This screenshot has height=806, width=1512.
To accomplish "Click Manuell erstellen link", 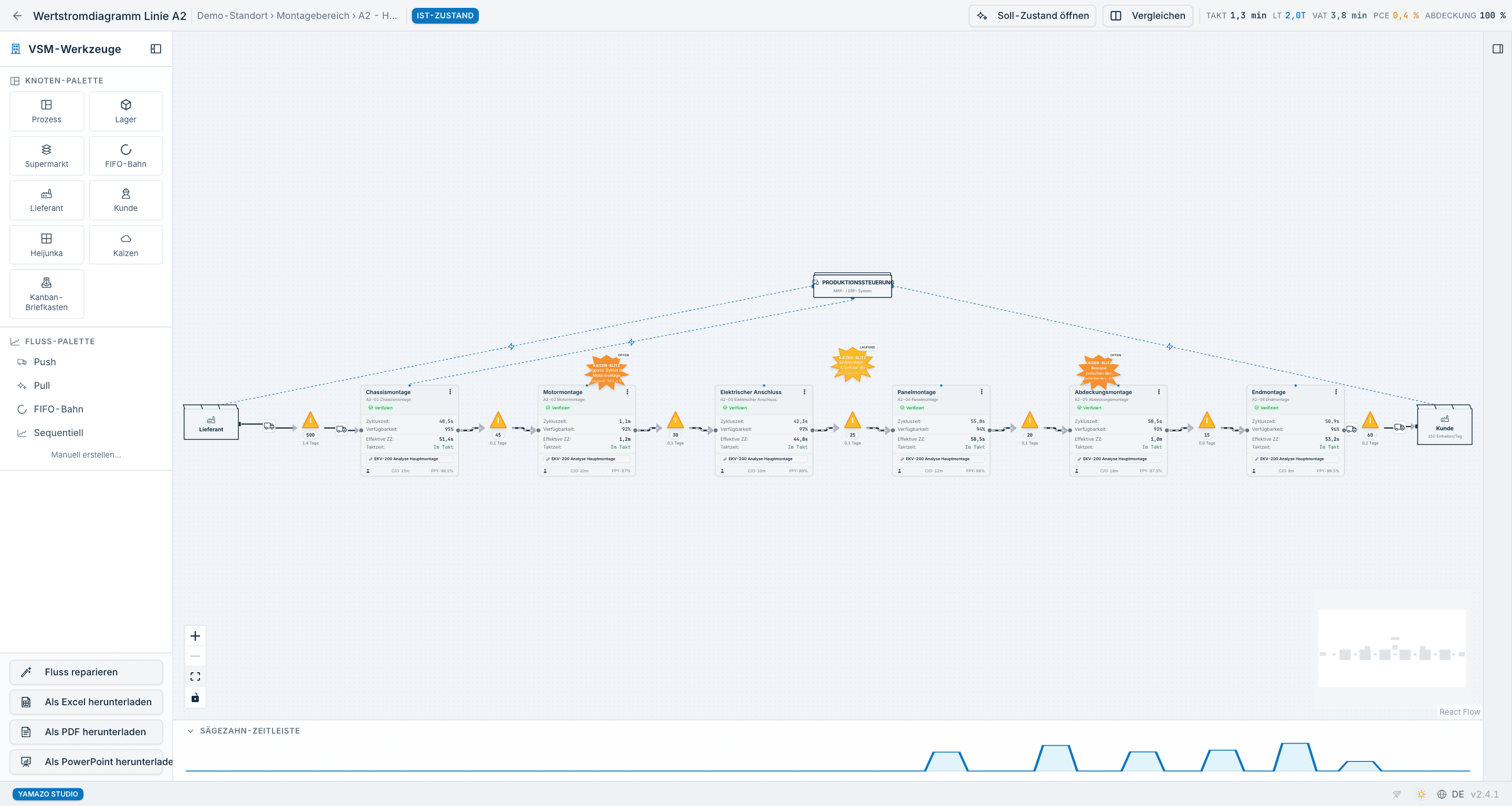I will click(86, 455).
